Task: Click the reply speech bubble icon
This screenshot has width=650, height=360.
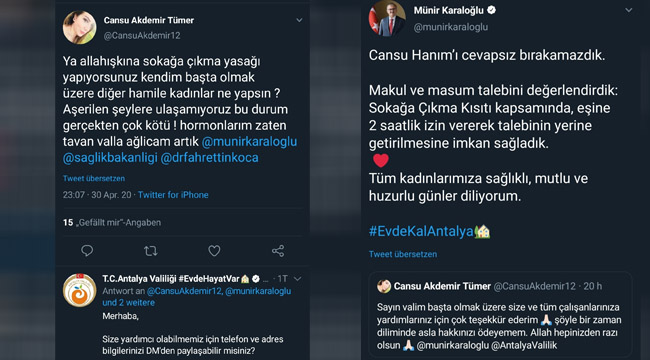Action: pyautogui.click(x=87, y=251)
